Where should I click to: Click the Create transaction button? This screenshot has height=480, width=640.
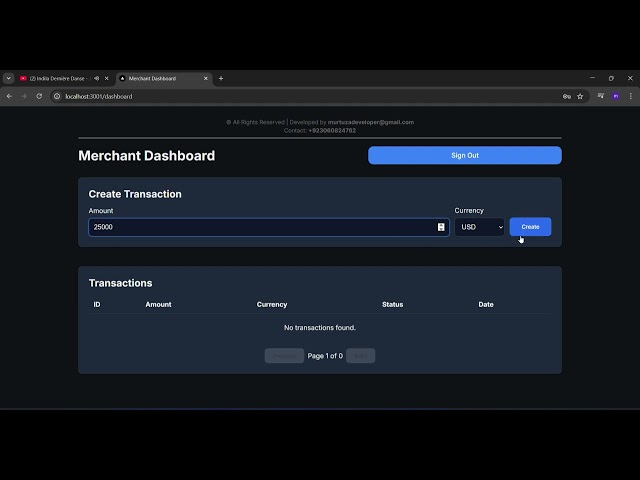coord(530,227)
